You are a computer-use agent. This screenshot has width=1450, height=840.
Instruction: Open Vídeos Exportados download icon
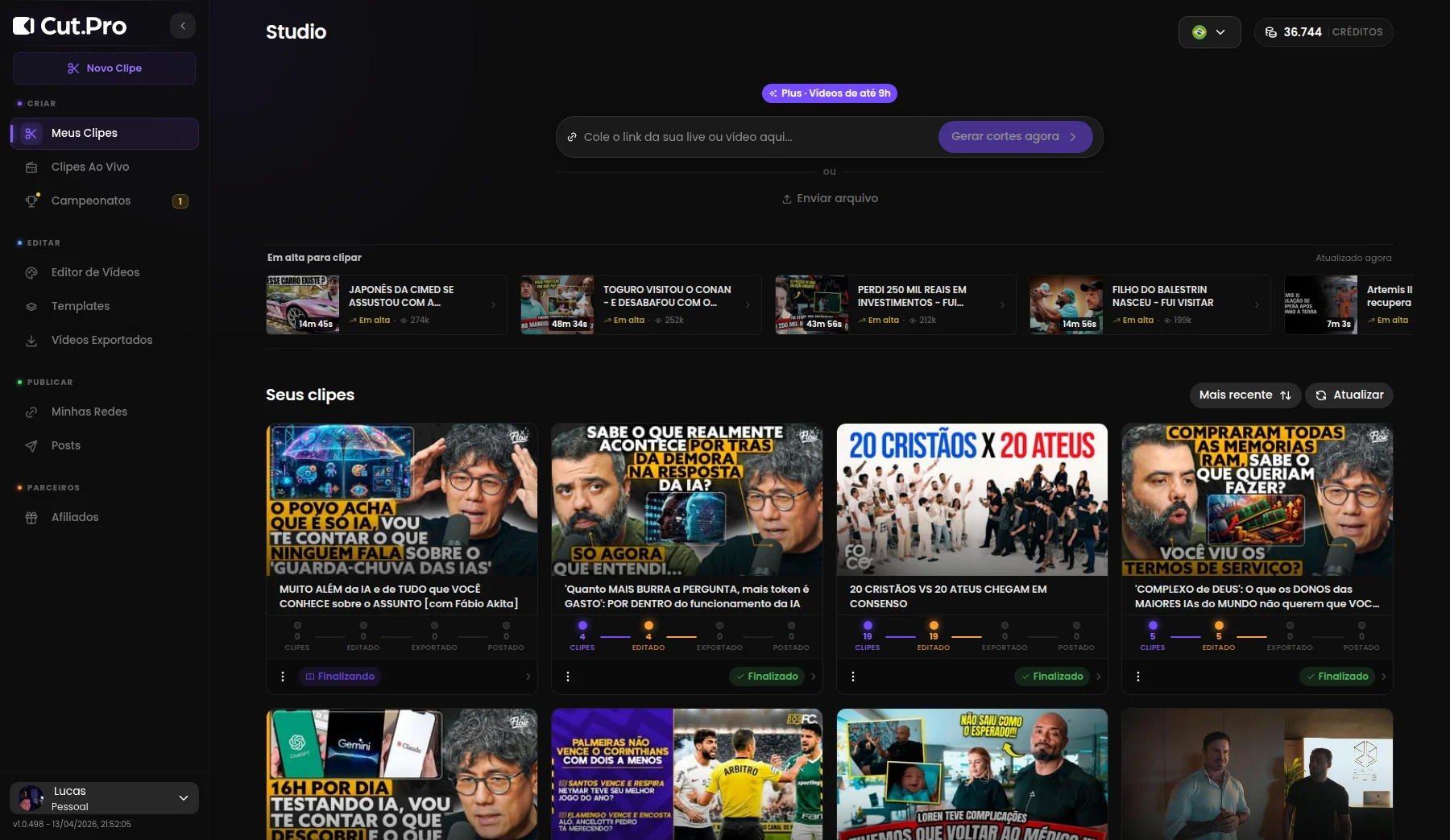(31, 341)
